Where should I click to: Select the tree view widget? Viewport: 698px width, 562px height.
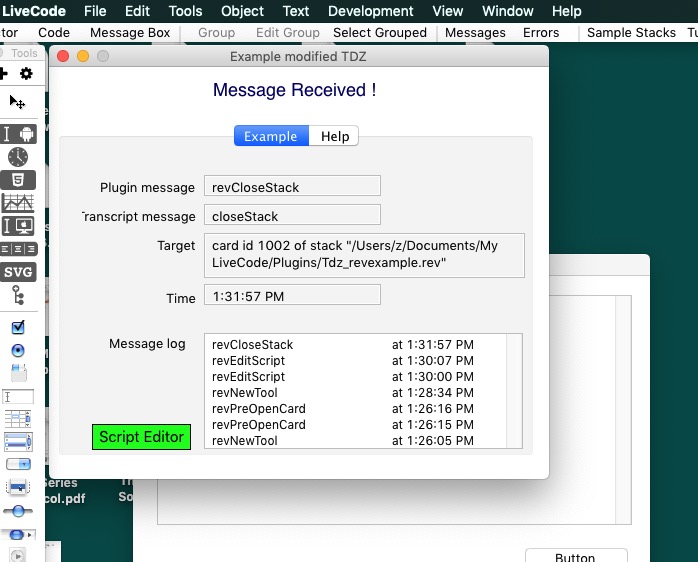tap(18, 295)
